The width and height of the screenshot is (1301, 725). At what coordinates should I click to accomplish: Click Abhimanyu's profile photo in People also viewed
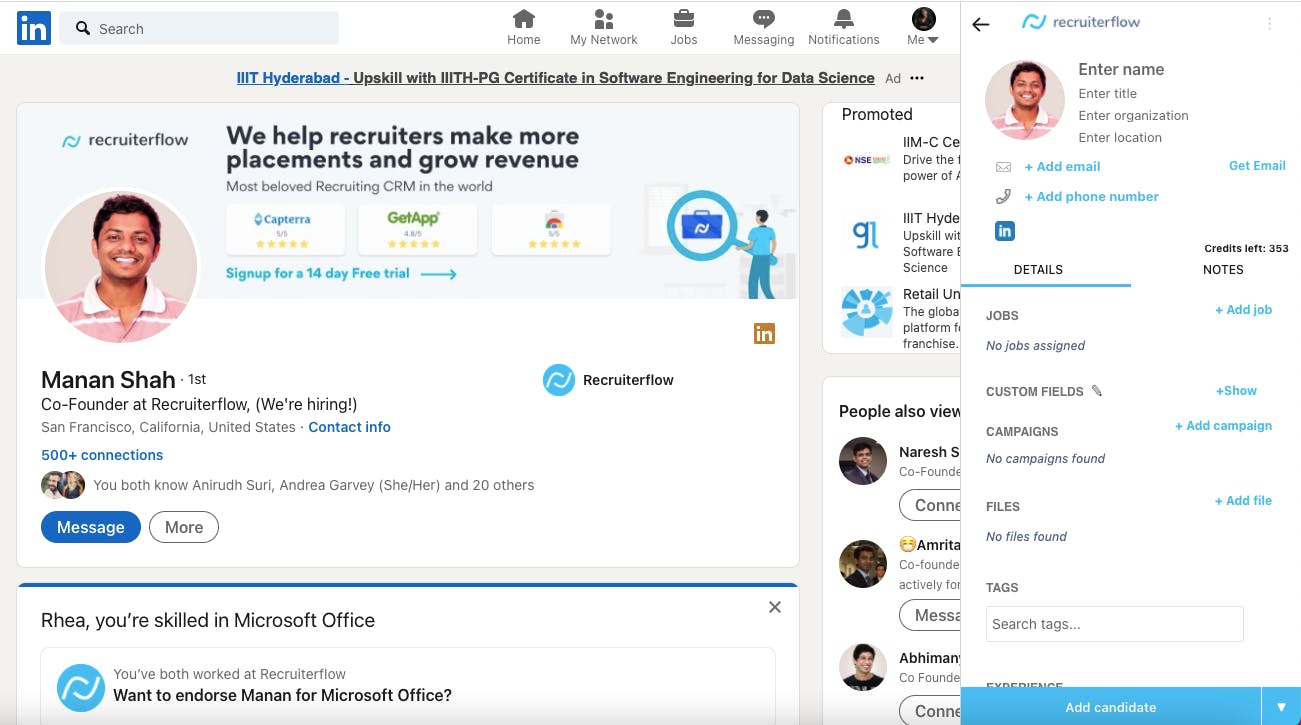tap(863, 667)
